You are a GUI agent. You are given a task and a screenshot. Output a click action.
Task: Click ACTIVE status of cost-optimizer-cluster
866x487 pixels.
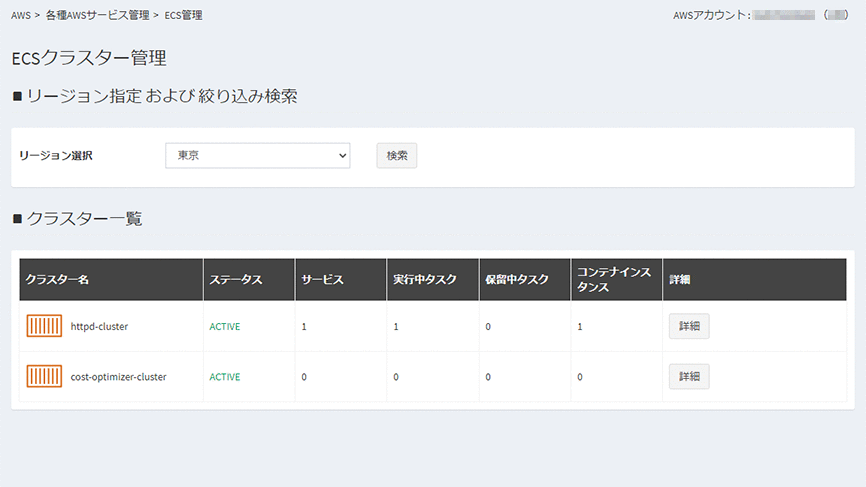225,377
